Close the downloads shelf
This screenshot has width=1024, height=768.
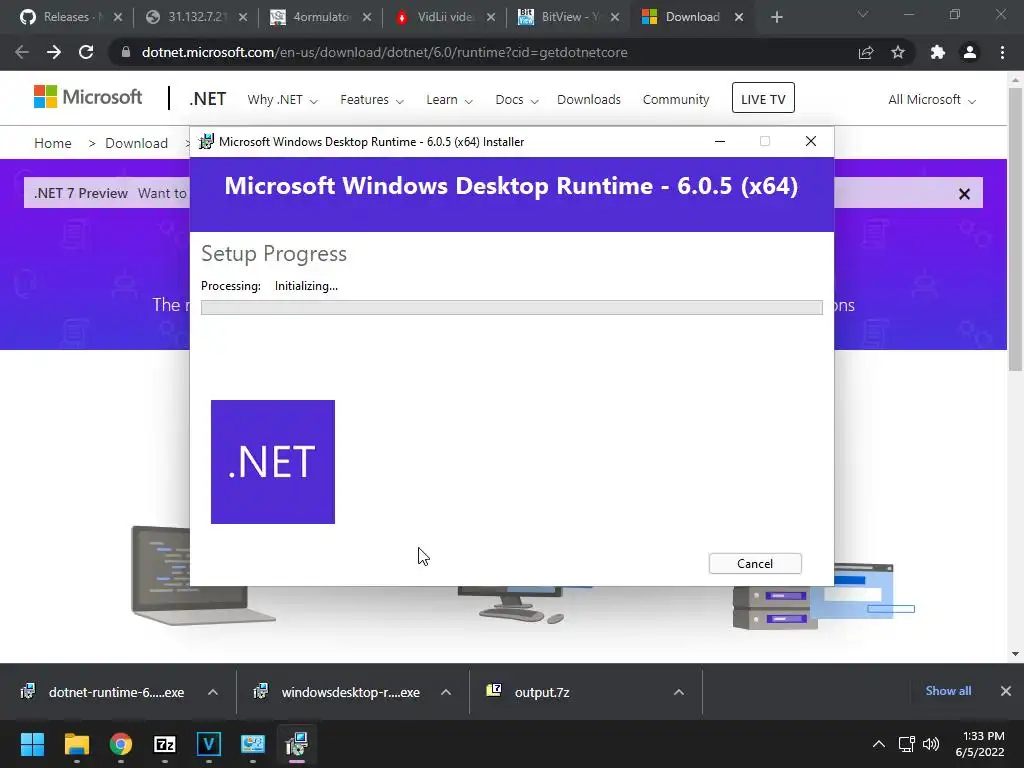(x=1006, y=691)
